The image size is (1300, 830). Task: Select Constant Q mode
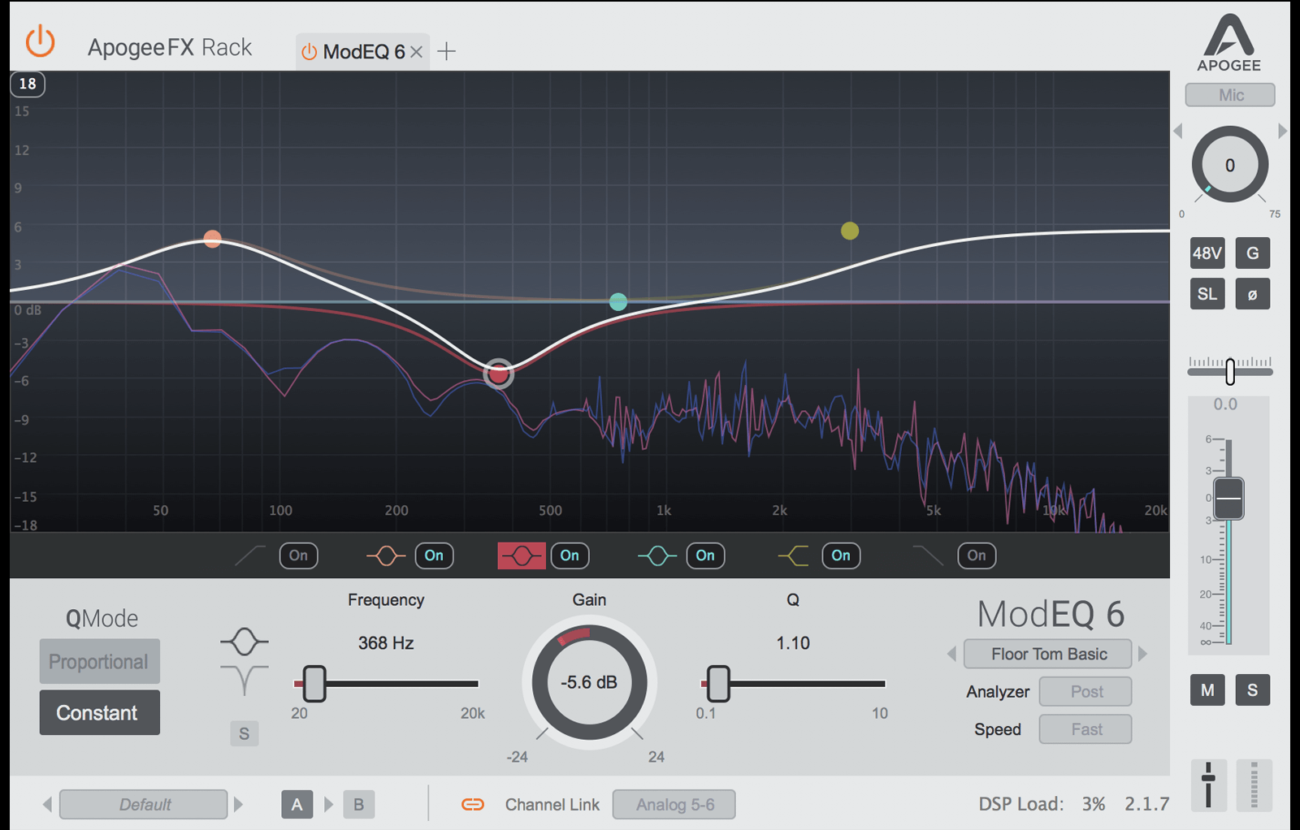99,712
